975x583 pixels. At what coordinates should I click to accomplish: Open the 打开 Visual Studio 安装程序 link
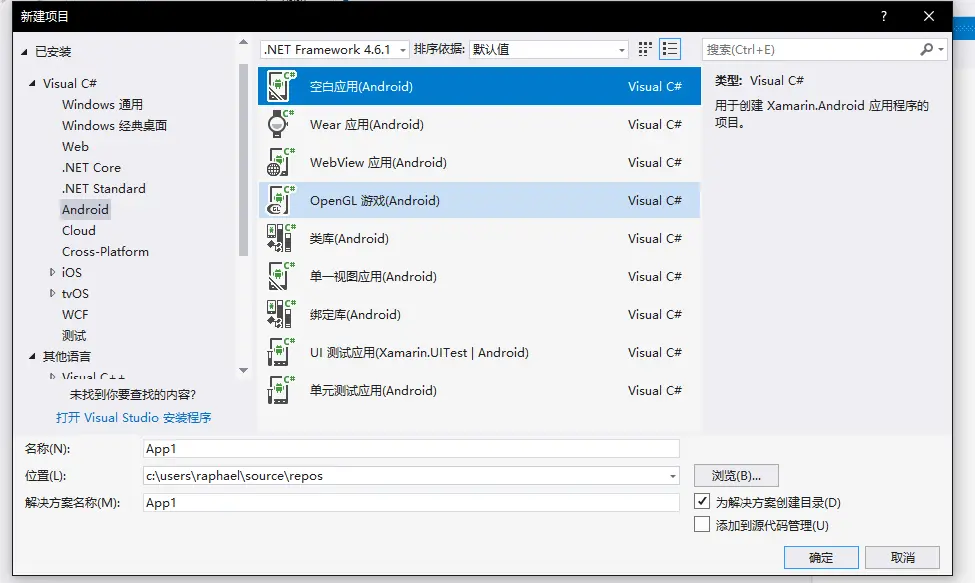pyautogui.click(x=134, y=418)
